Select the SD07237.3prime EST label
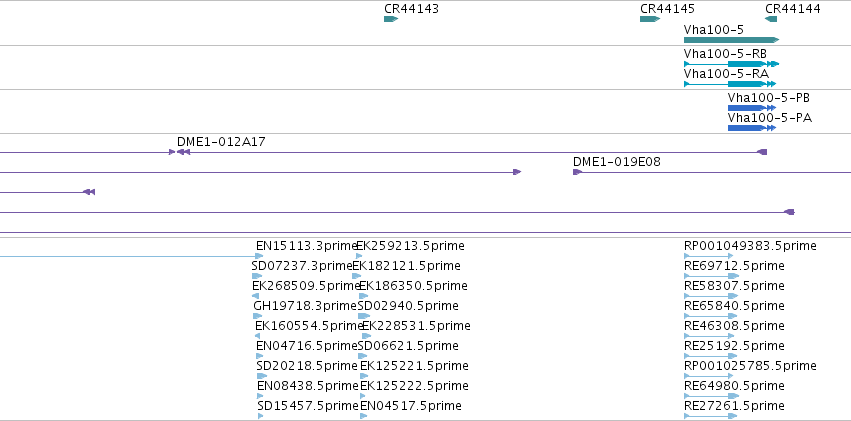851x421 pixels. click(x=302, y=266)
